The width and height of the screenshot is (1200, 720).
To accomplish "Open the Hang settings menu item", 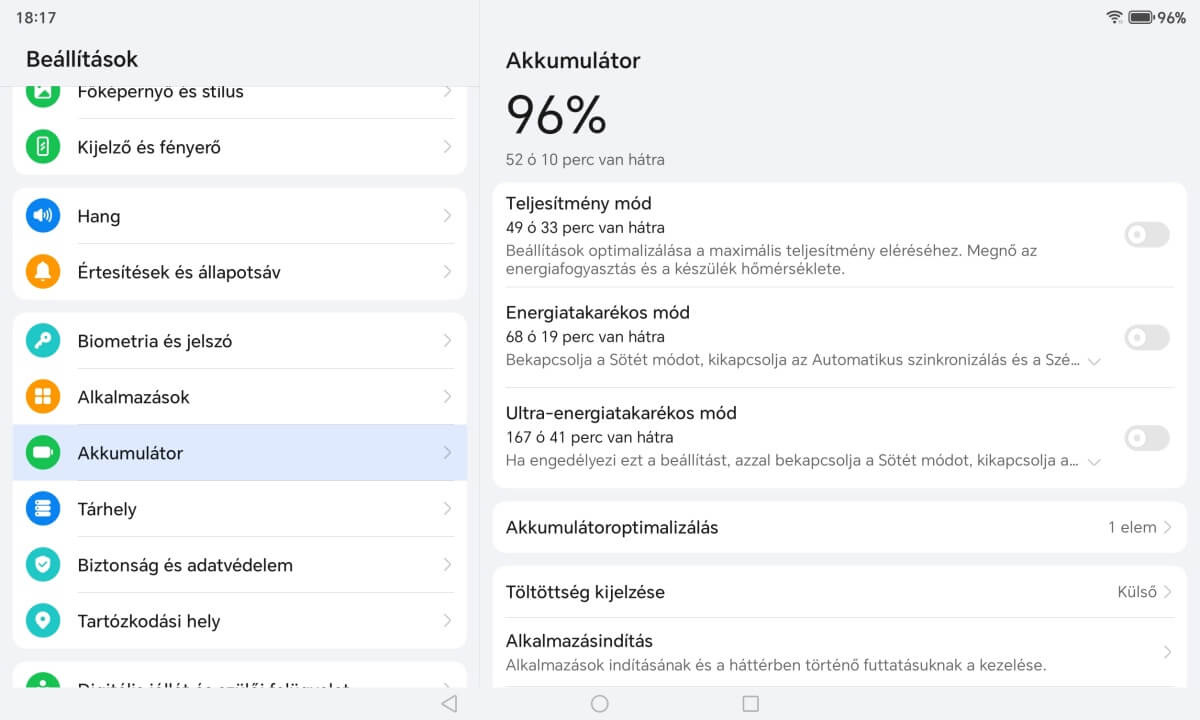I will click(240, 216).
